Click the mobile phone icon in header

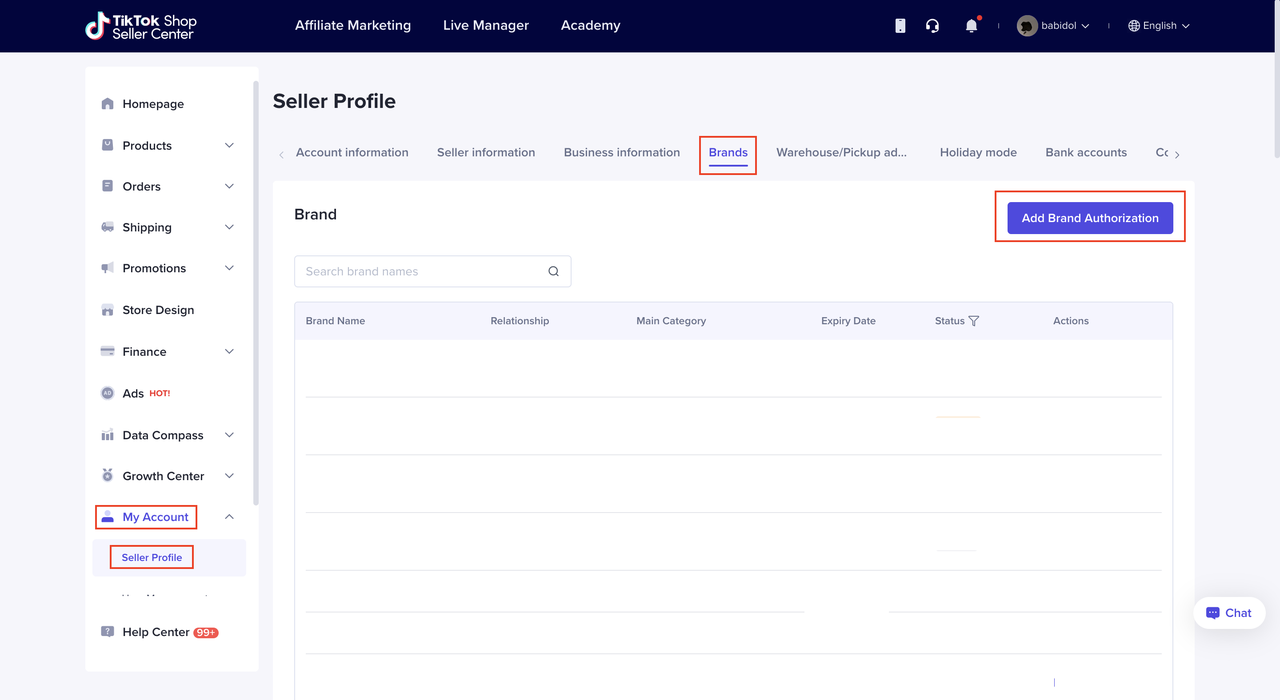point(900,26)
